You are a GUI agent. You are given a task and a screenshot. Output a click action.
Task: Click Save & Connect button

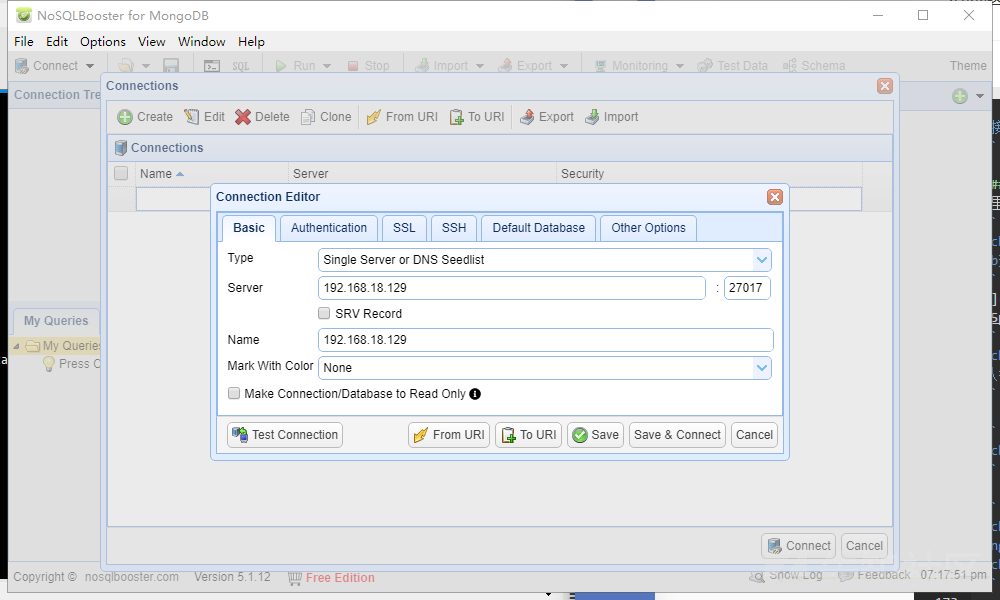click(677, 435)
